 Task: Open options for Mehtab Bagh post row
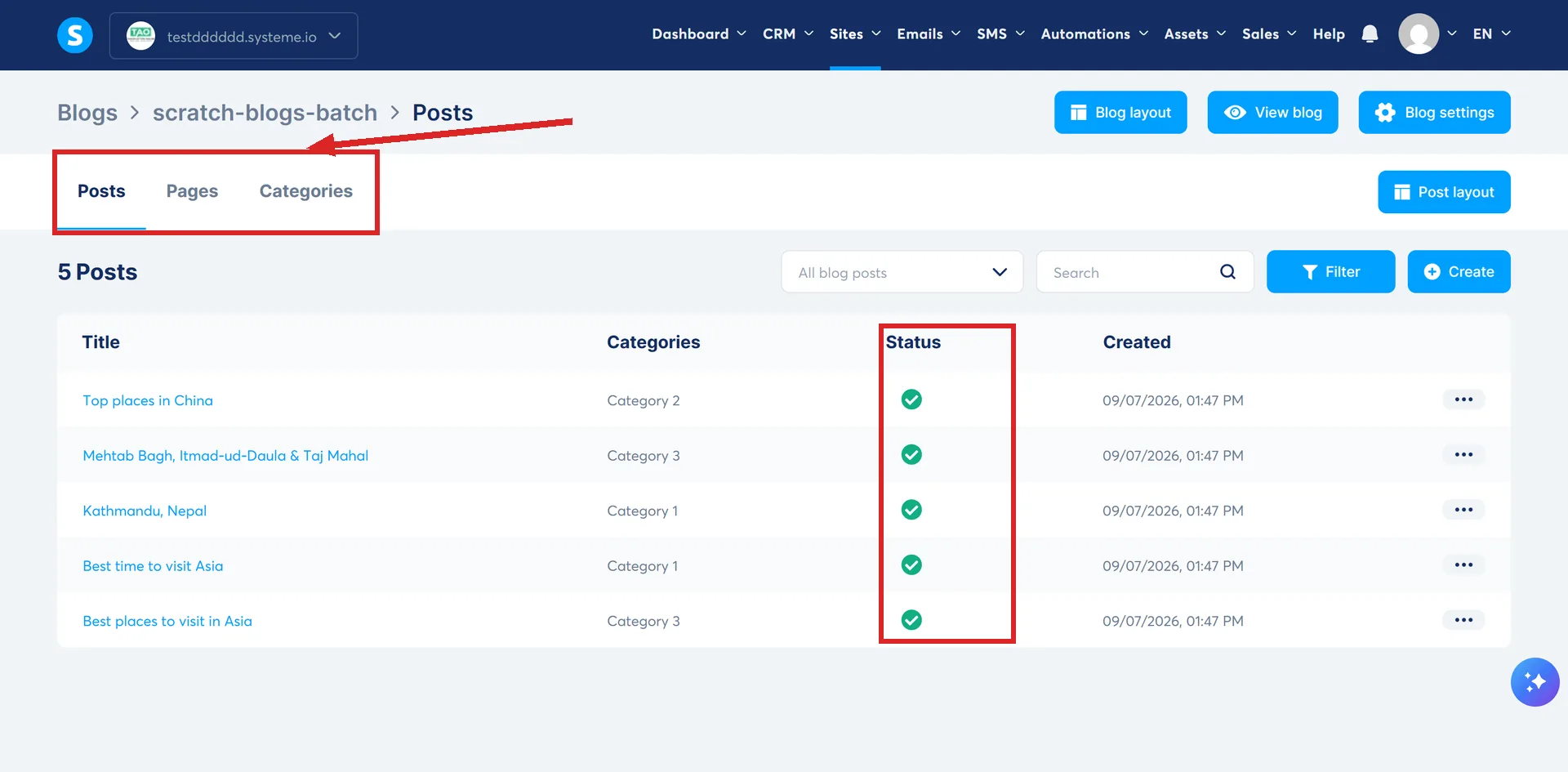(x=1463, y=454)
